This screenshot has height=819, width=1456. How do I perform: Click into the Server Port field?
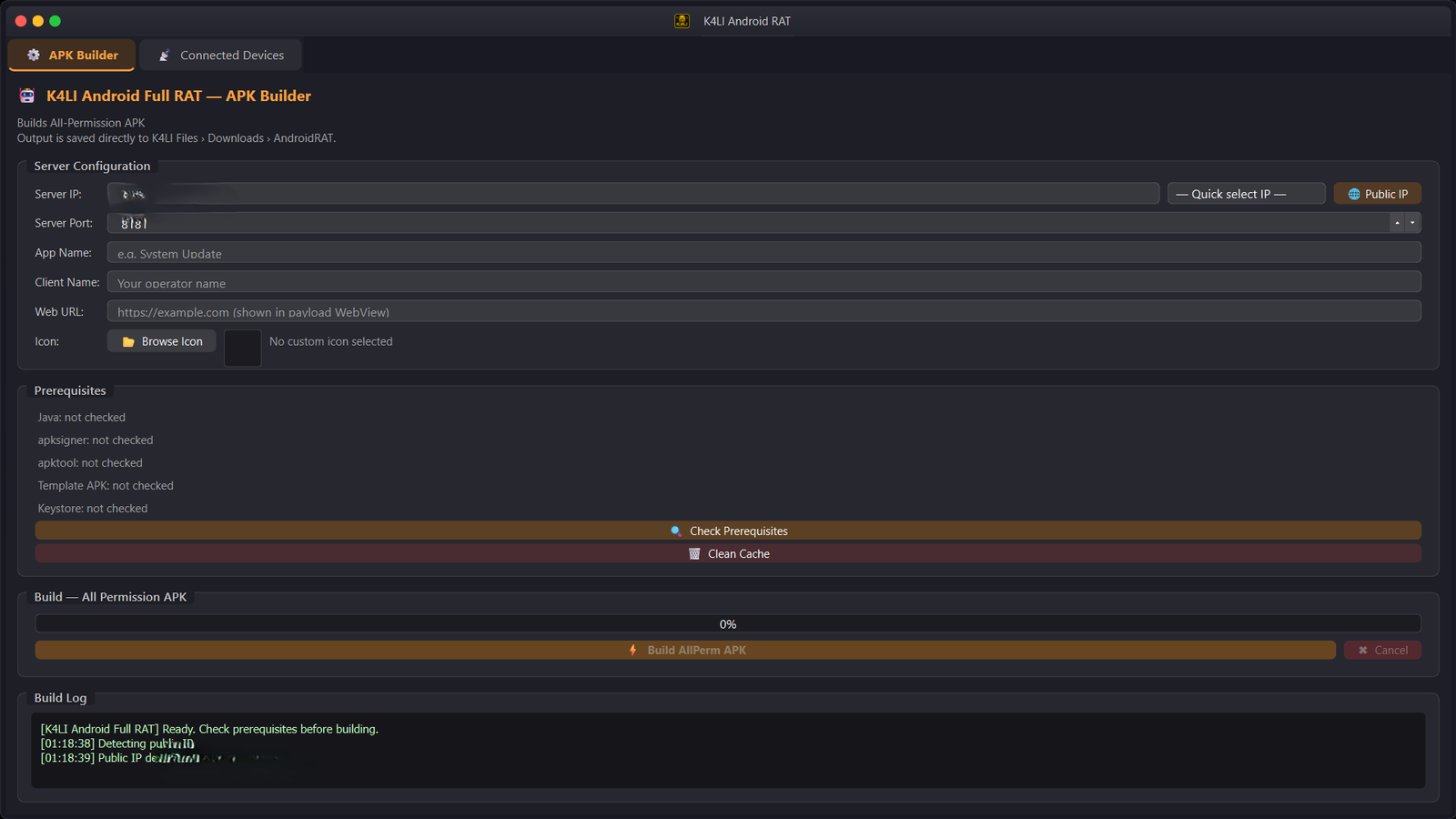[x=748, y=223]
